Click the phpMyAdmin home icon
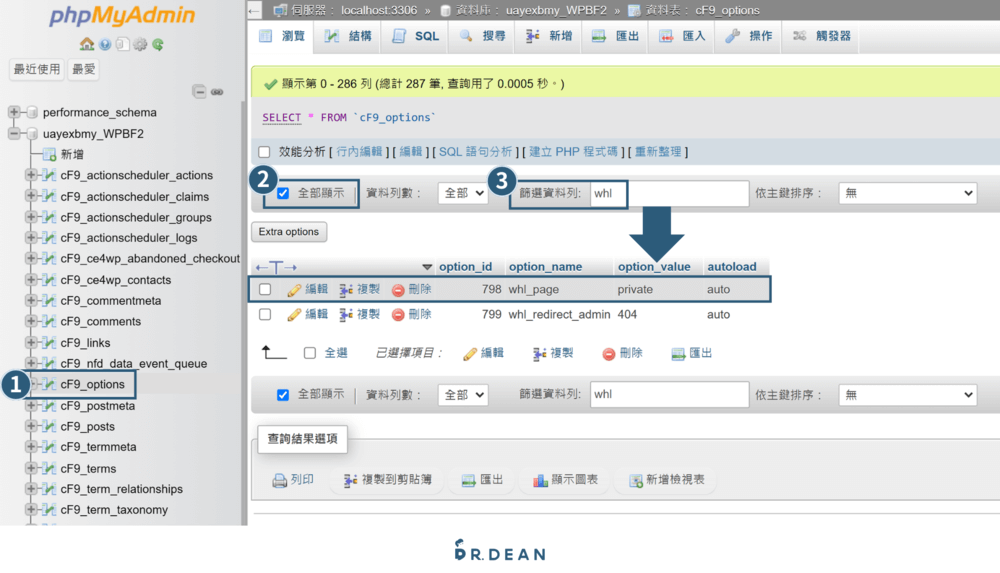1000x573 pixels. (87, 44)
